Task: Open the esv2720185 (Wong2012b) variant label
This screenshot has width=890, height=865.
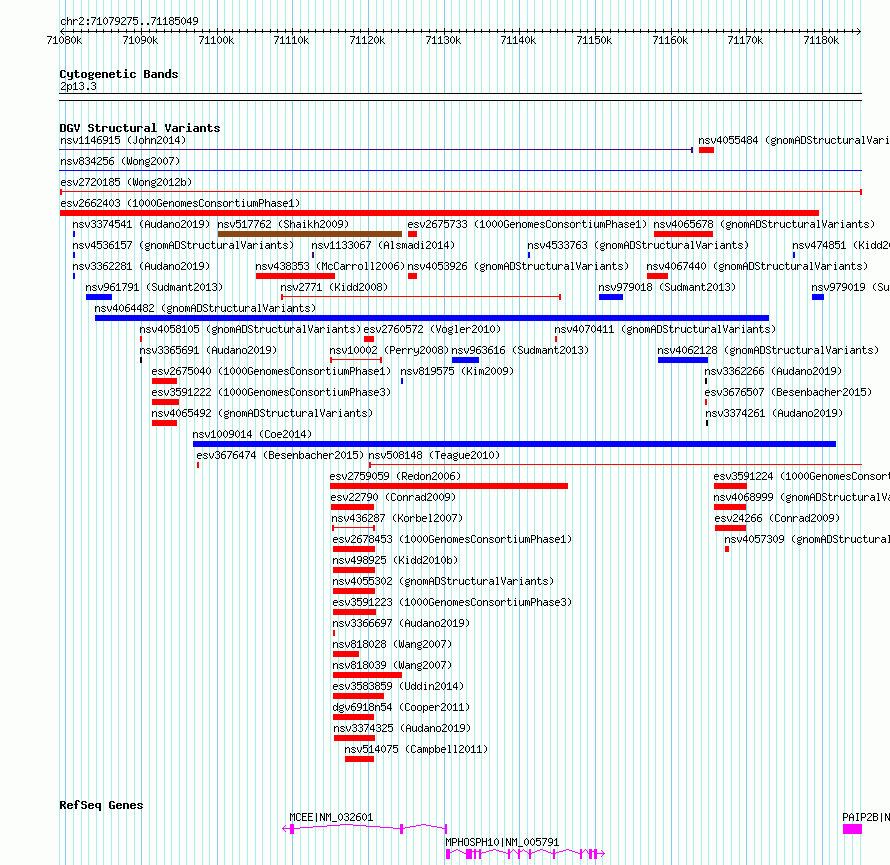Action: click(x=126, y=182)
